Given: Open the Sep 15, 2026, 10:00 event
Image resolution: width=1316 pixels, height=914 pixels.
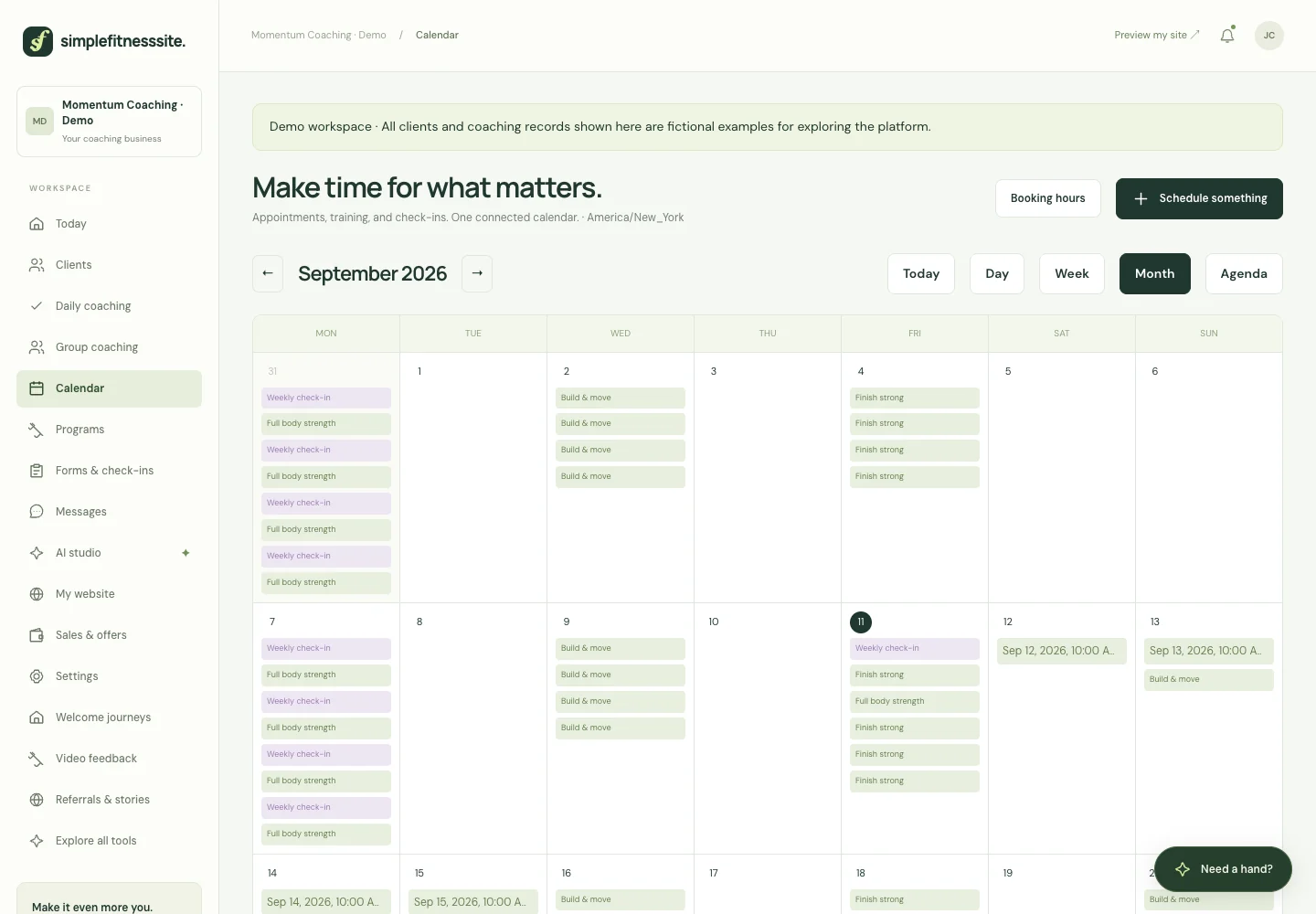Looking at the screenshot, I should coord(473,902).
